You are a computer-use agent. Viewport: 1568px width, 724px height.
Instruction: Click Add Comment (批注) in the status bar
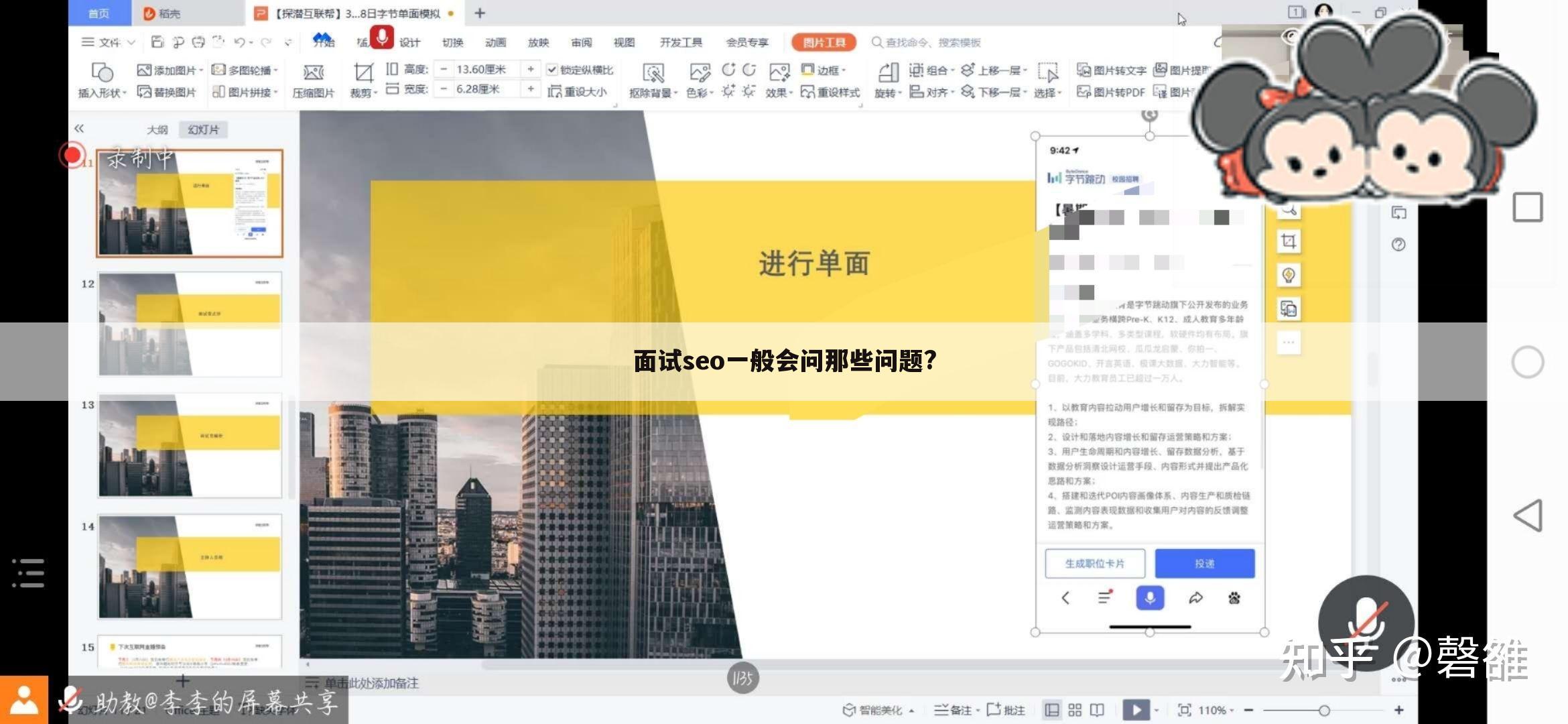pyautogui.click(x=1006, y=710)
